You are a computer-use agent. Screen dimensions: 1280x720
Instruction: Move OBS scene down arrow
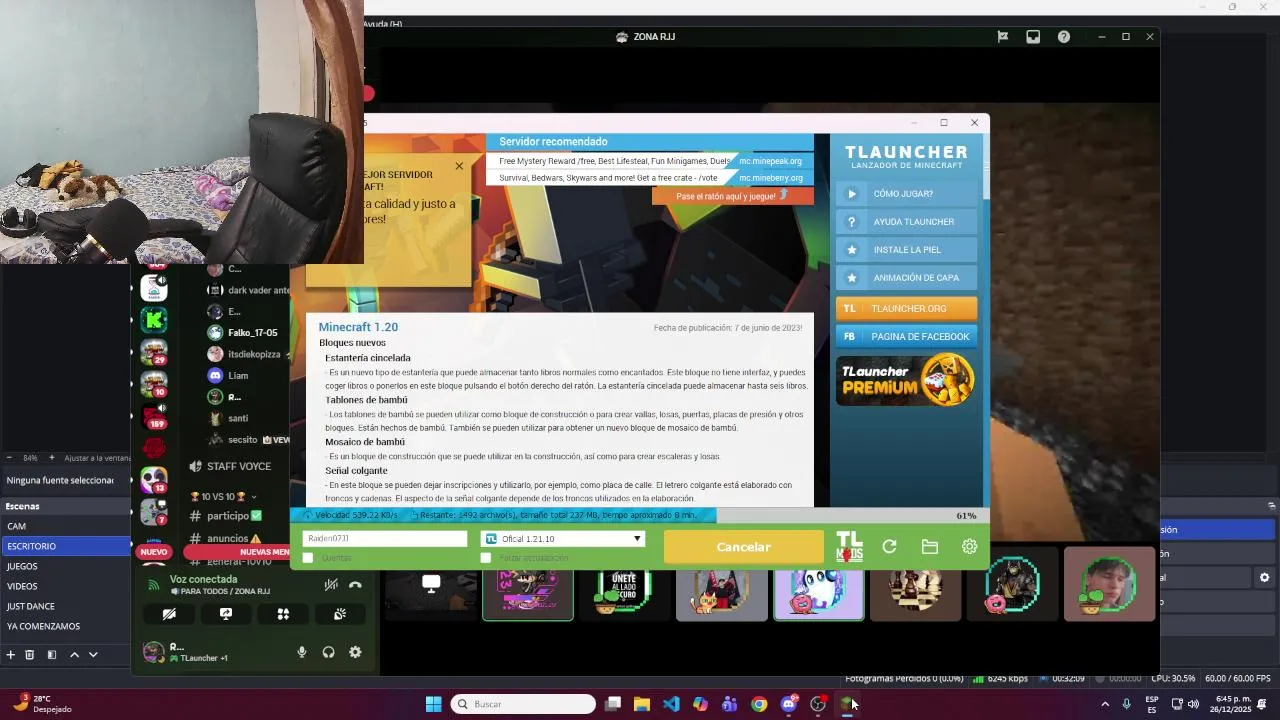[93, 655]
